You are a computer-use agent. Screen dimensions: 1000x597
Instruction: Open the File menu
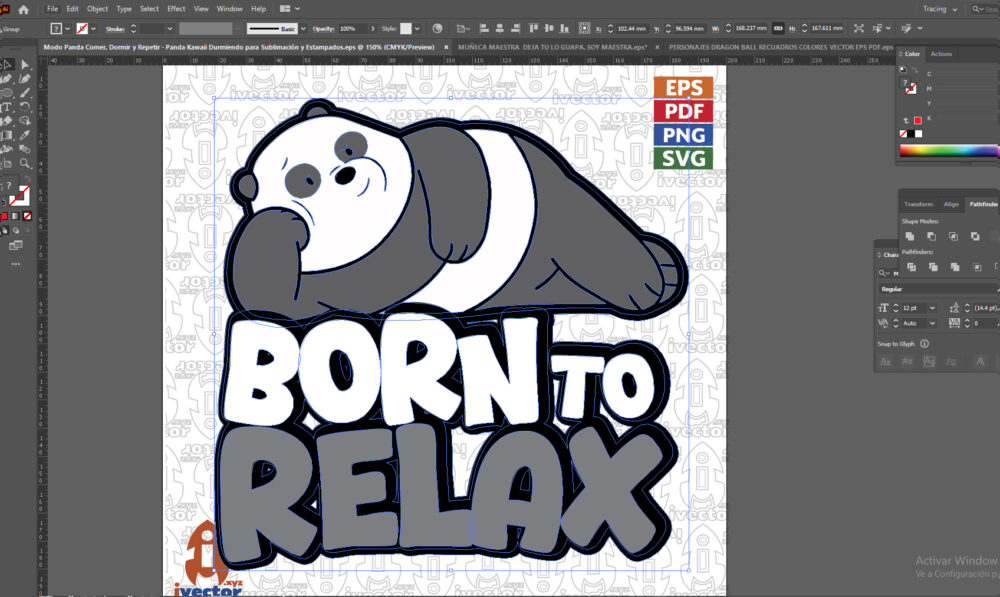click(x=52, y=9)
